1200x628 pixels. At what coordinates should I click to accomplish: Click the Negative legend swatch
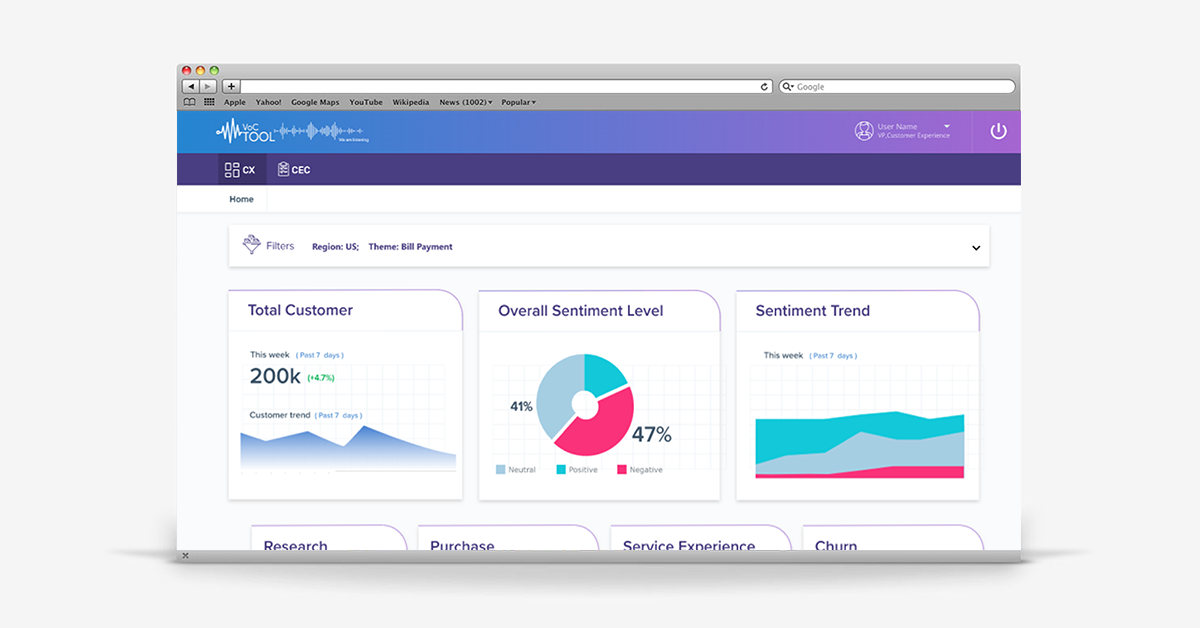pos(622,469)
